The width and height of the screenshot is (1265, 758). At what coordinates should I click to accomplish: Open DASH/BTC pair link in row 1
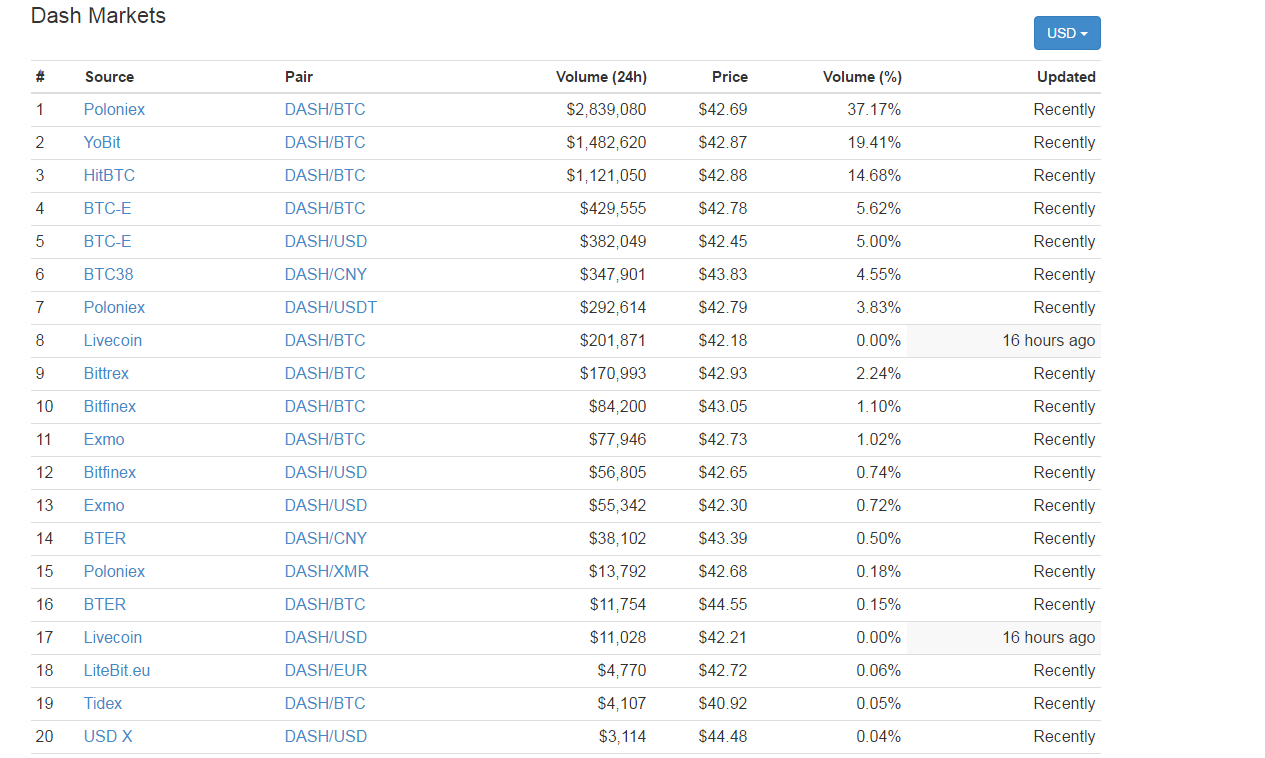[325, 109]
